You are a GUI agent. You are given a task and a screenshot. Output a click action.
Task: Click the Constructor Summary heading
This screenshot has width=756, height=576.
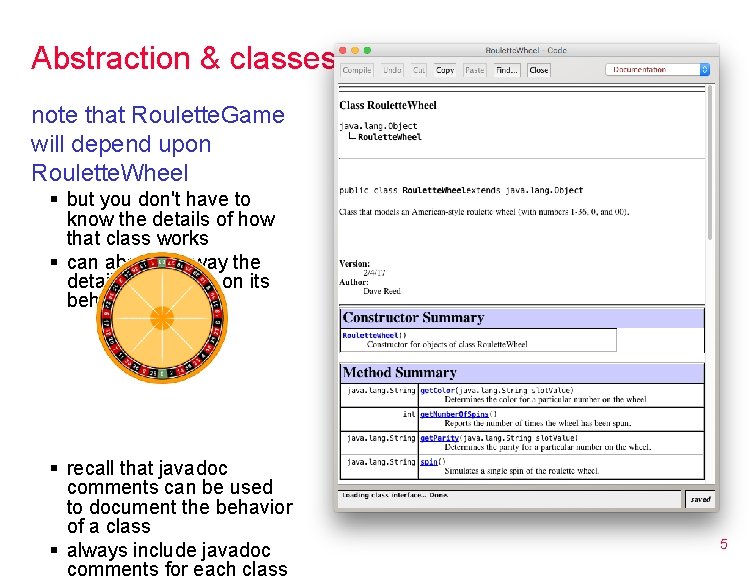coord(413,317)
